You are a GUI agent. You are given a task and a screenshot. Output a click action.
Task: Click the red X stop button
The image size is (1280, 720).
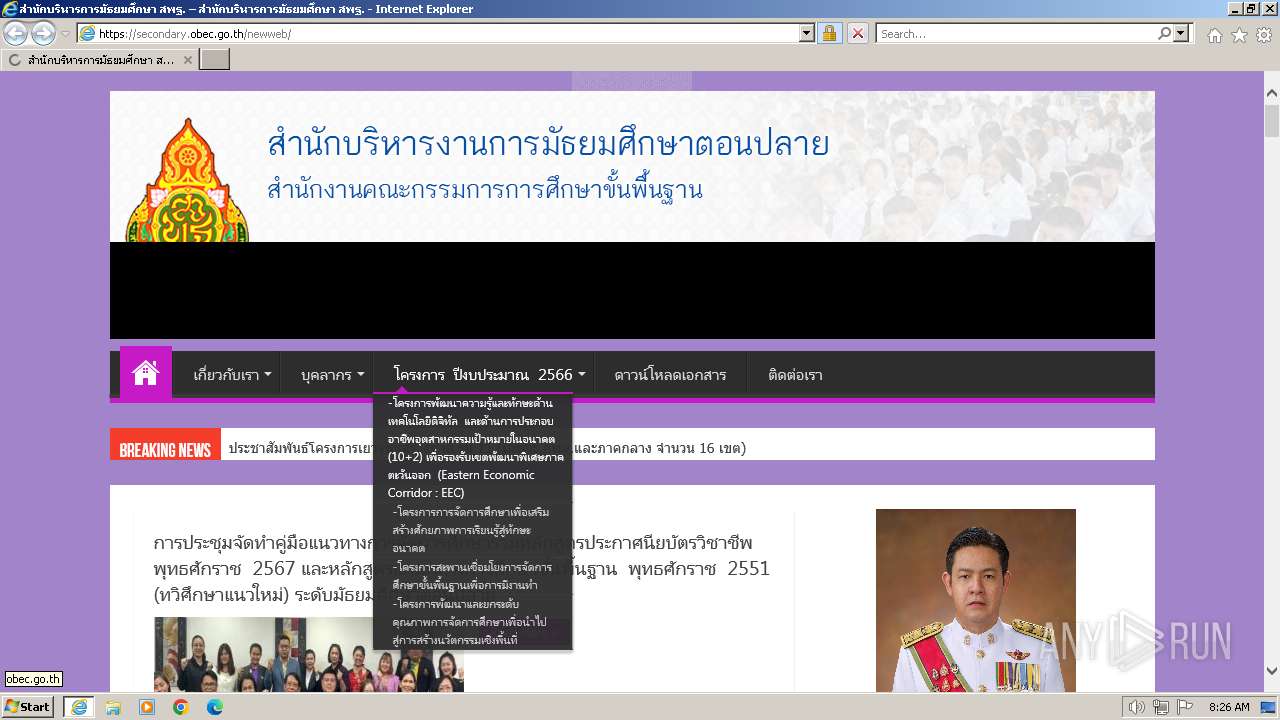[857, 33]
